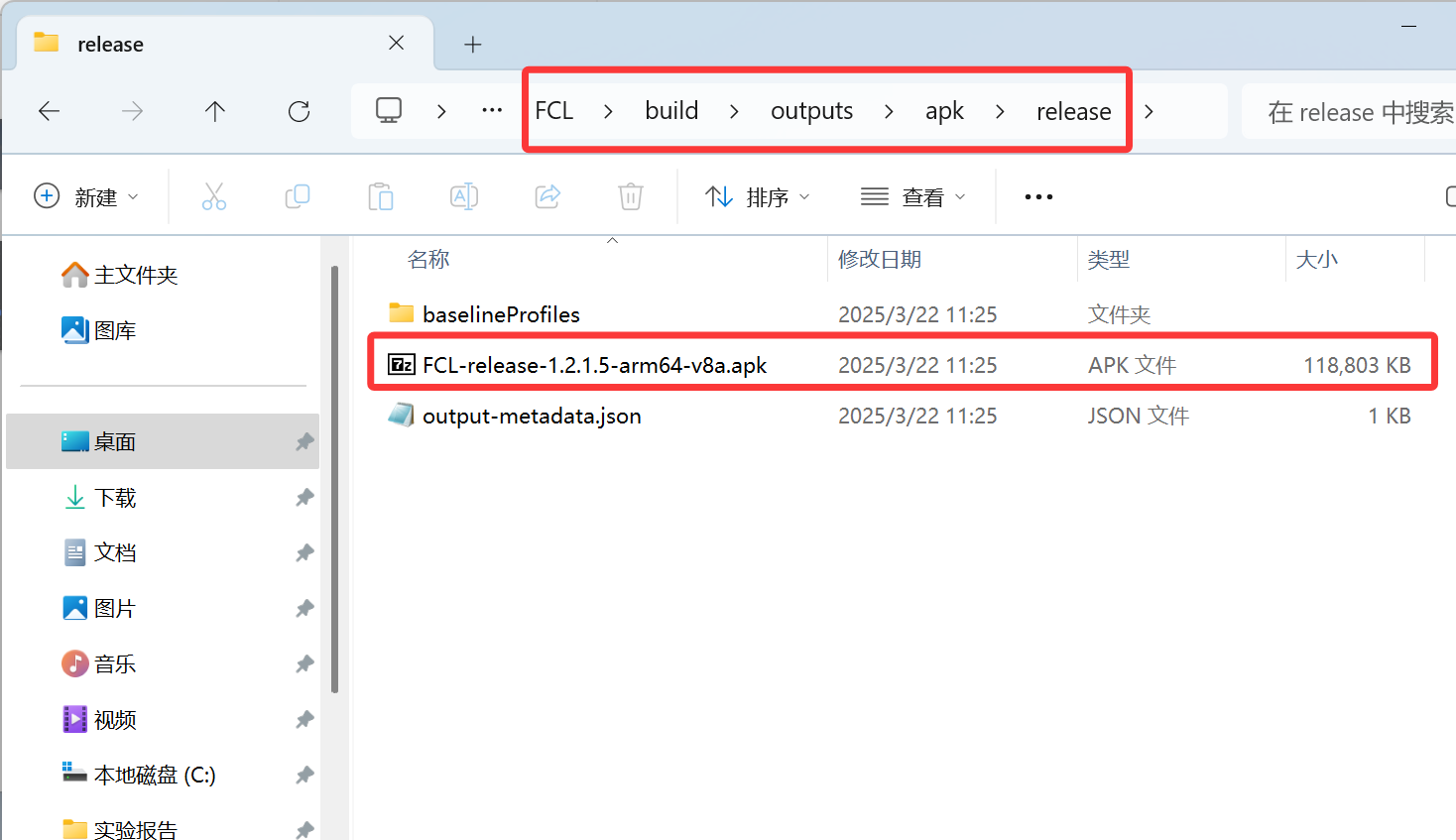This screenshot has width=1456, height=840.
Task: Show hidden path segments via ellipsis
Action: point(492,110)
